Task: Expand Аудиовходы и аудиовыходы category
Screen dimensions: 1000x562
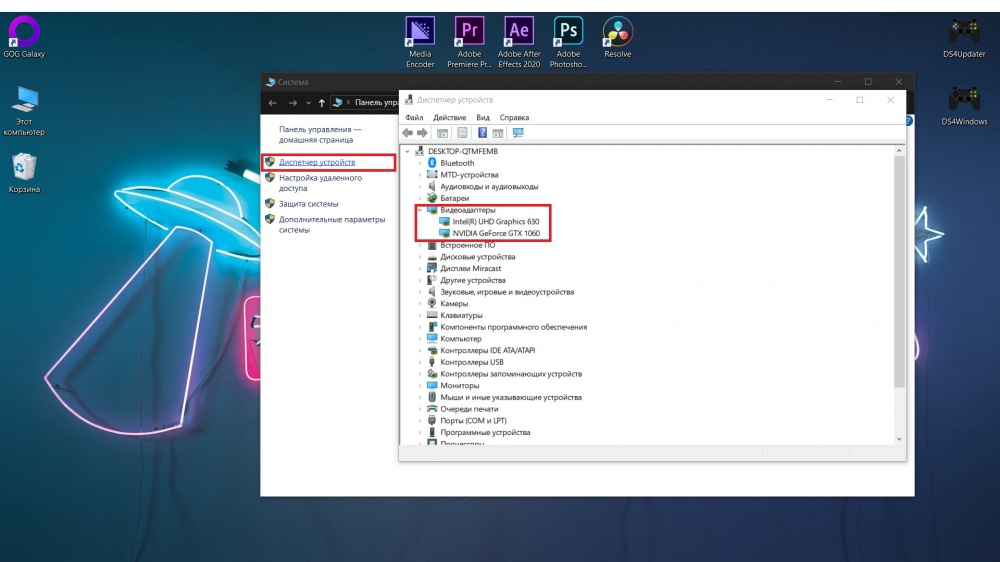Action: 420,186
